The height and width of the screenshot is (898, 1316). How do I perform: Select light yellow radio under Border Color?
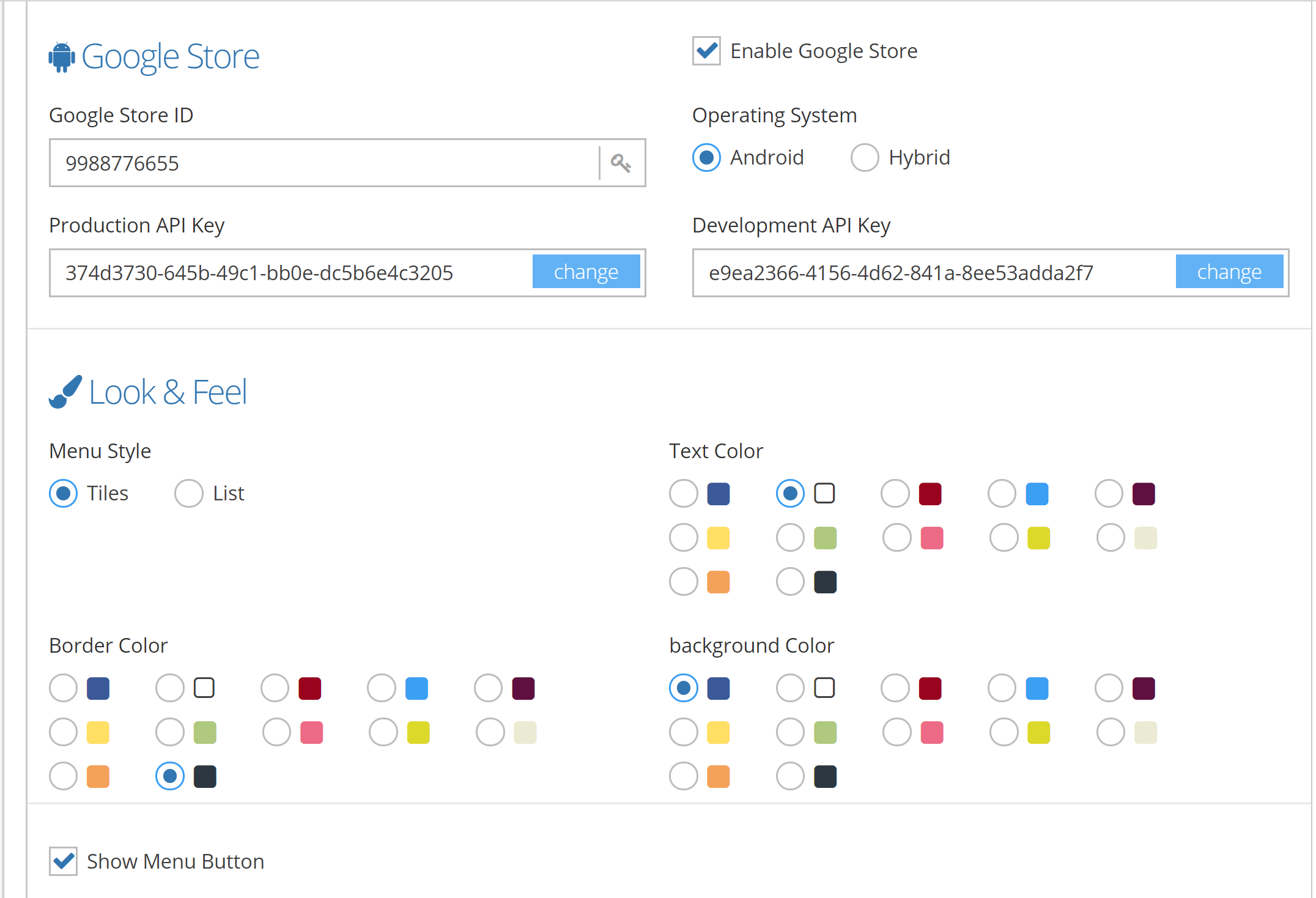(x=63, y=732)
